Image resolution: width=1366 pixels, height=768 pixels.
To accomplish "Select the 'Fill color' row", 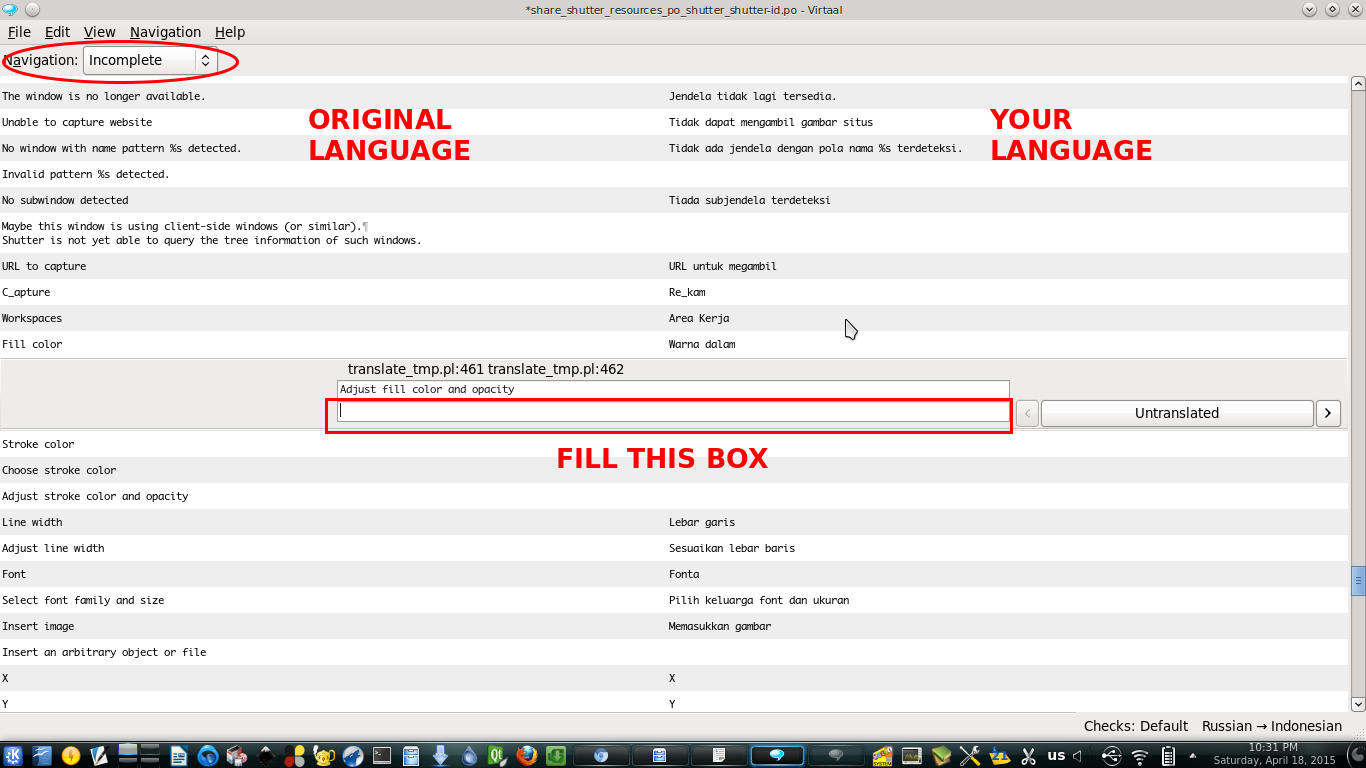I will click(674, 344).
